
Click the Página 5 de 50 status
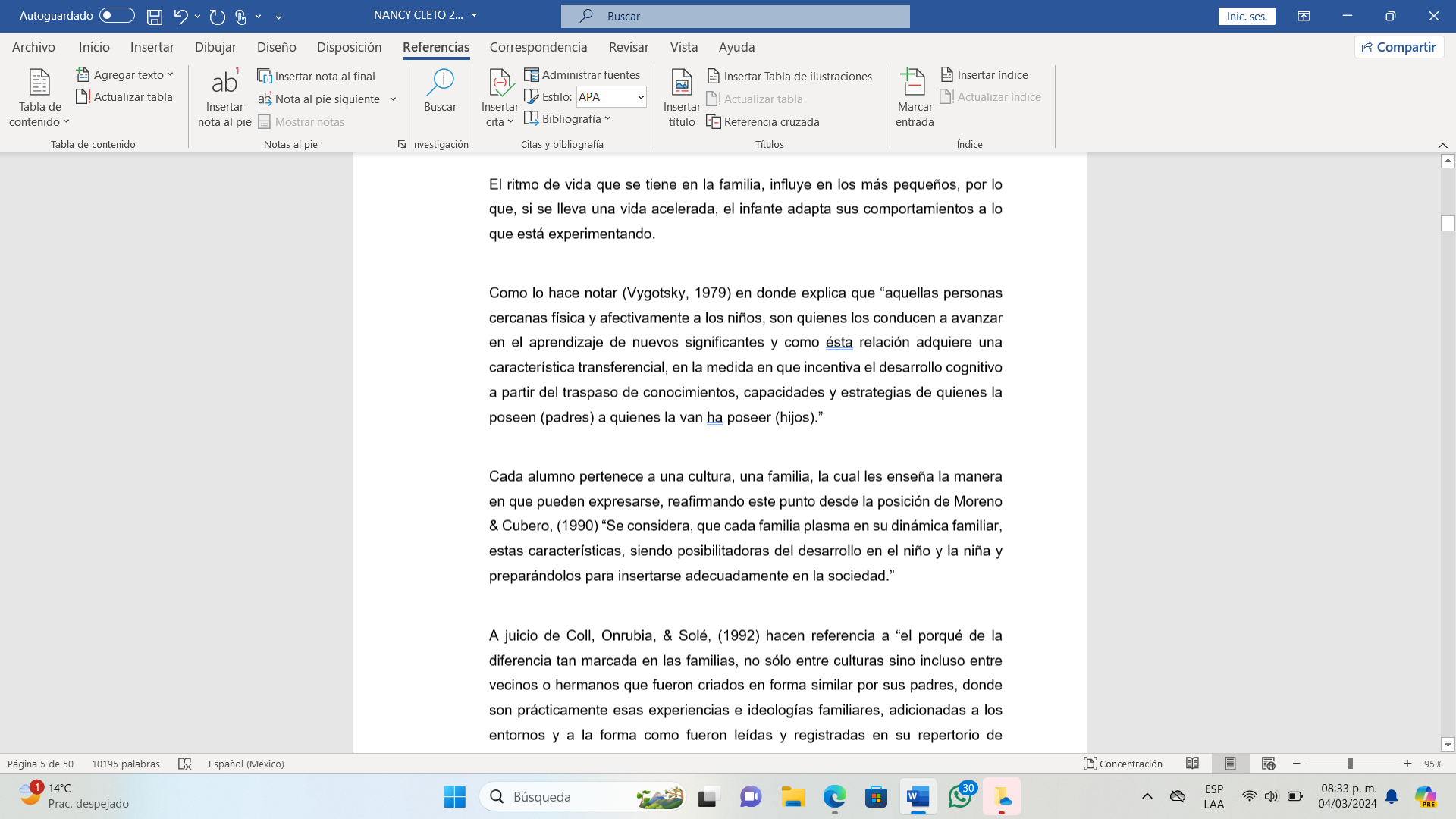(x=40, y=764)
